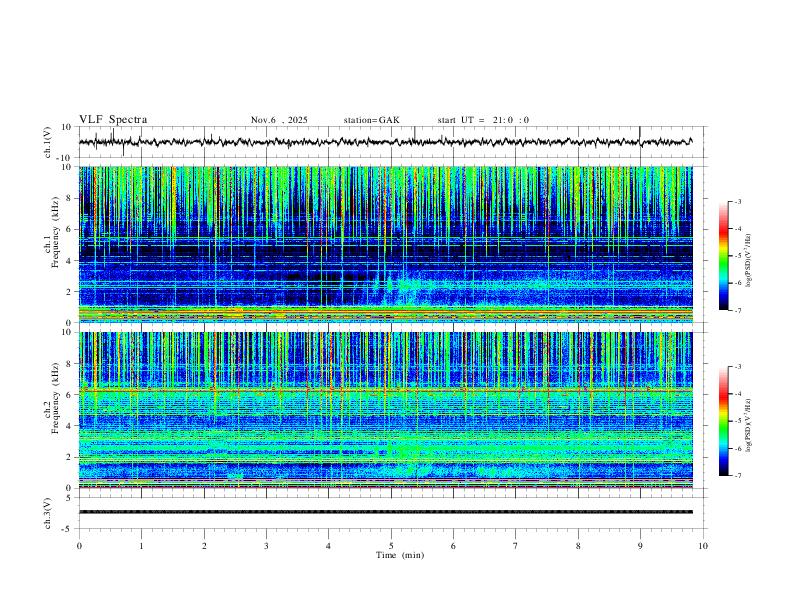Click the ch.1 "Frequency (kHz)" axis label
Screen dimensions: 792x612
point(55,232)
